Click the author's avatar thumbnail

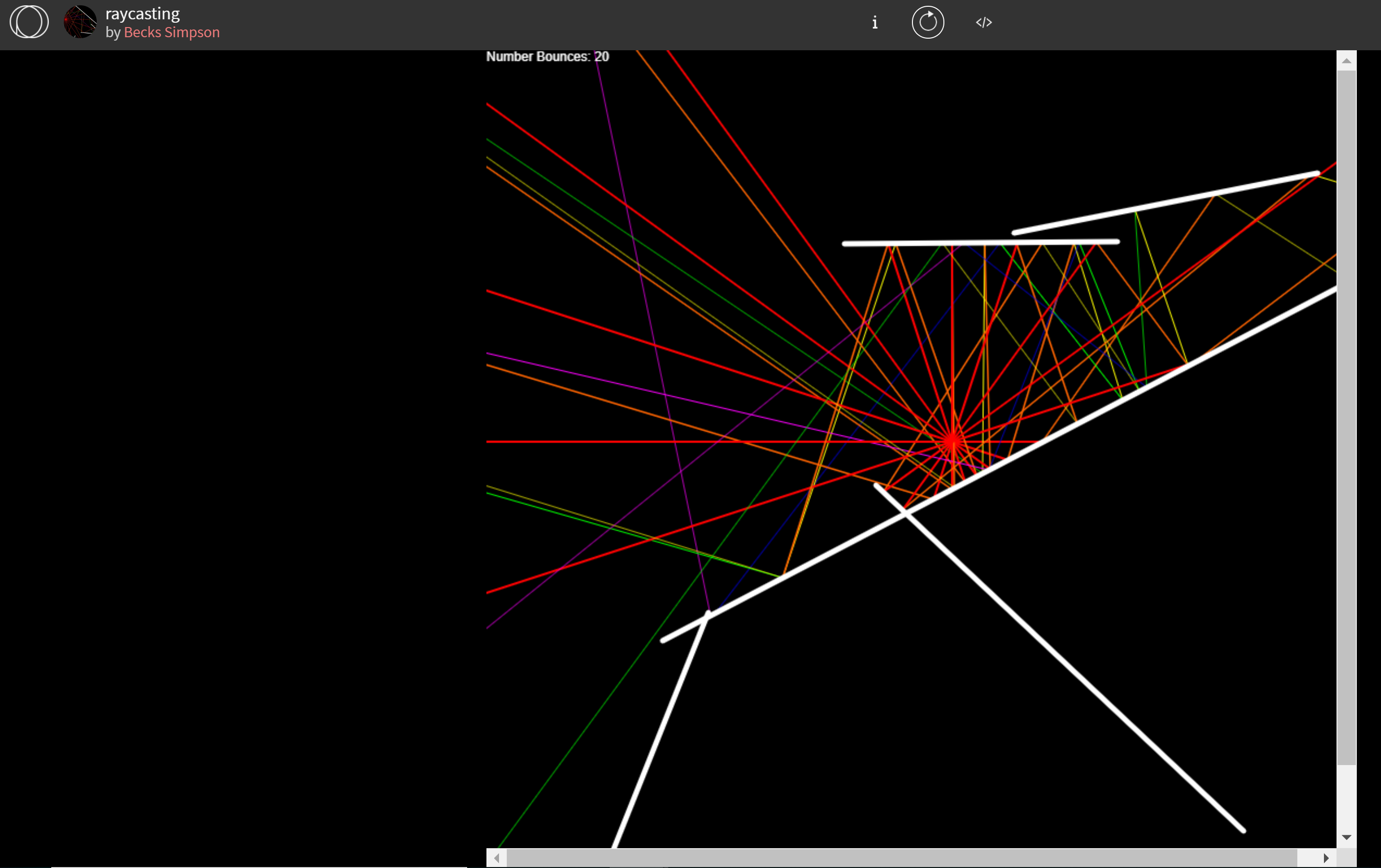click(x=80, y=22)
